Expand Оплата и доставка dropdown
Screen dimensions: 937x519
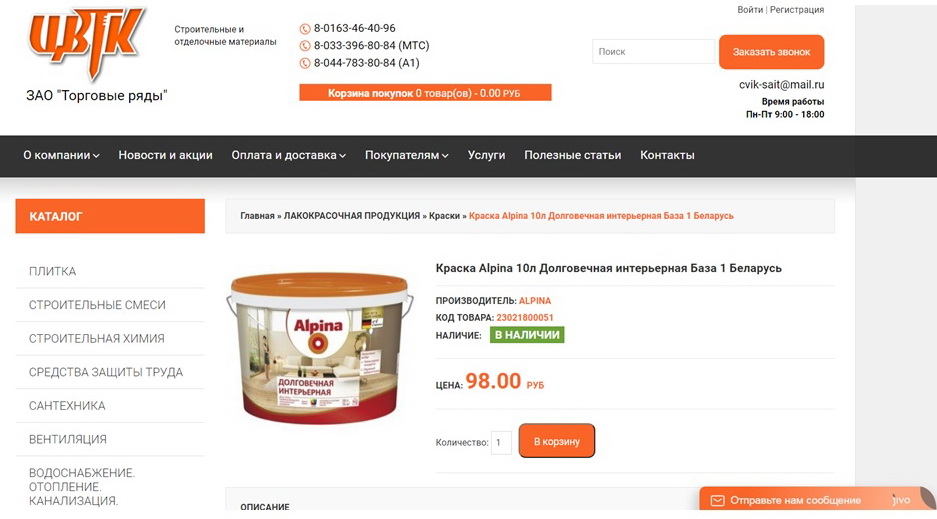tap(289, 155)
